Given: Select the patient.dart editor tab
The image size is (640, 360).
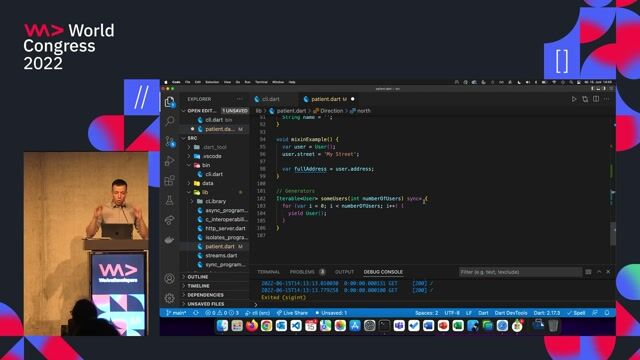Looking at the screenshot, I should [x=326, y=99].
